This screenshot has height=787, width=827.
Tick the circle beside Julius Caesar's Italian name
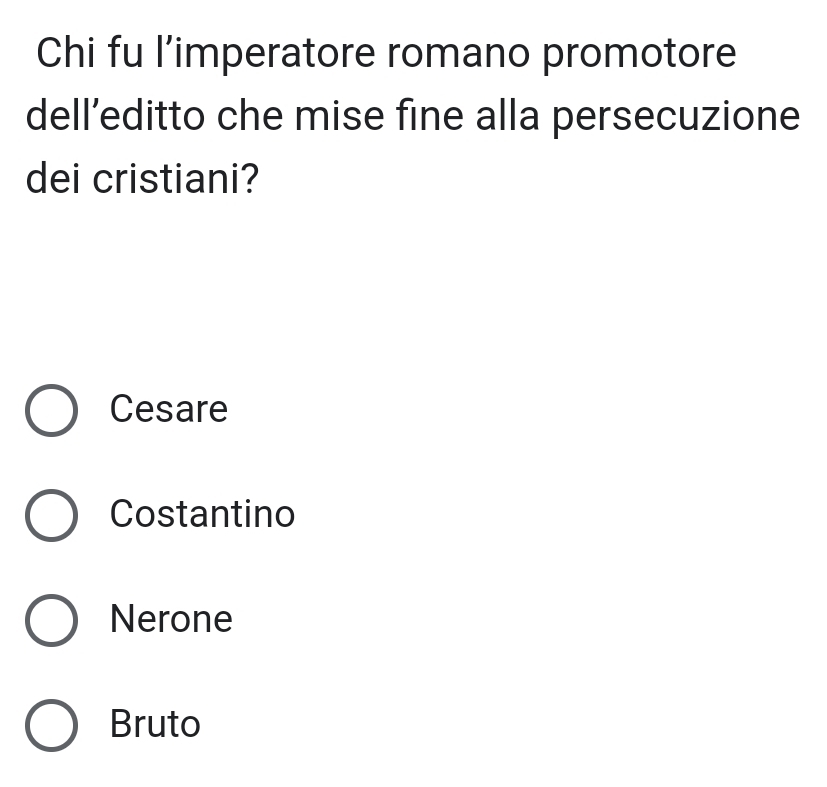pyautogui.click(x=51, y=410)
